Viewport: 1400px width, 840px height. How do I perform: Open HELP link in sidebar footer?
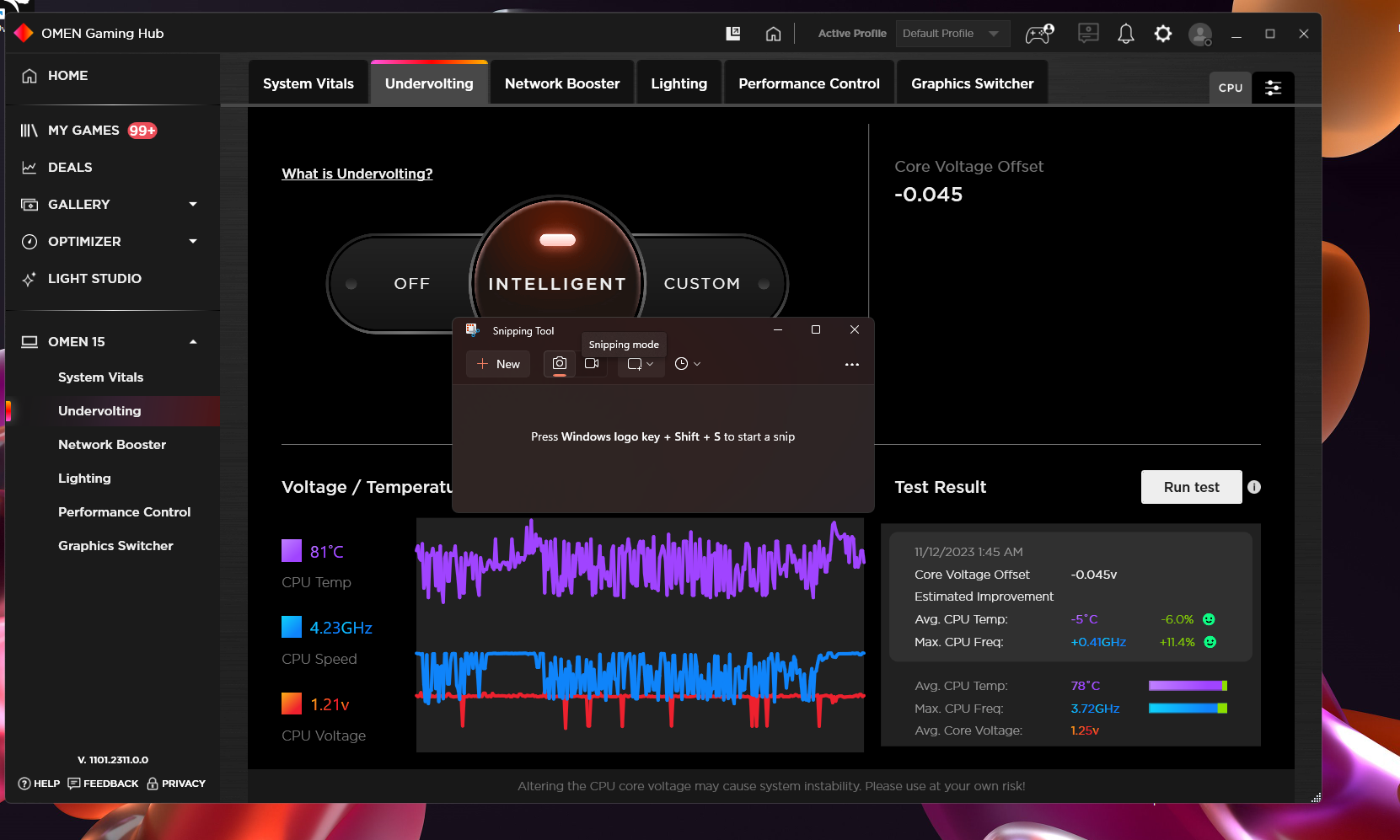(x=46, y=784)
